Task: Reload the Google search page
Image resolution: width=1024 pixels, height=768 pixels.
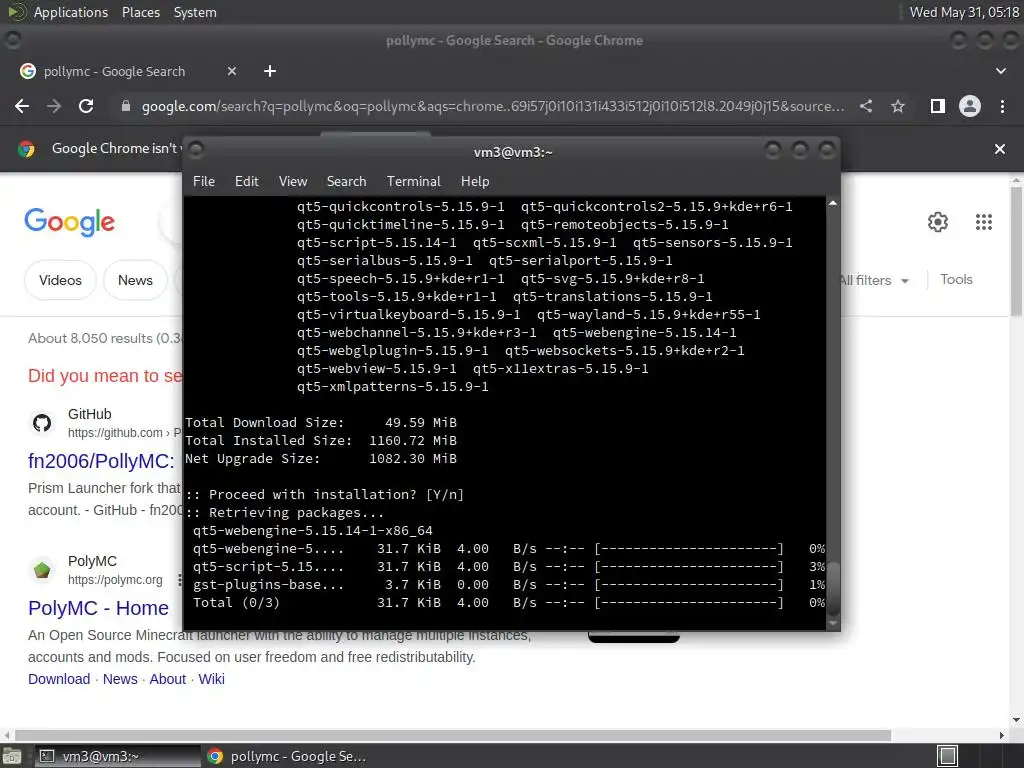Action: click(x=86, y=106)
